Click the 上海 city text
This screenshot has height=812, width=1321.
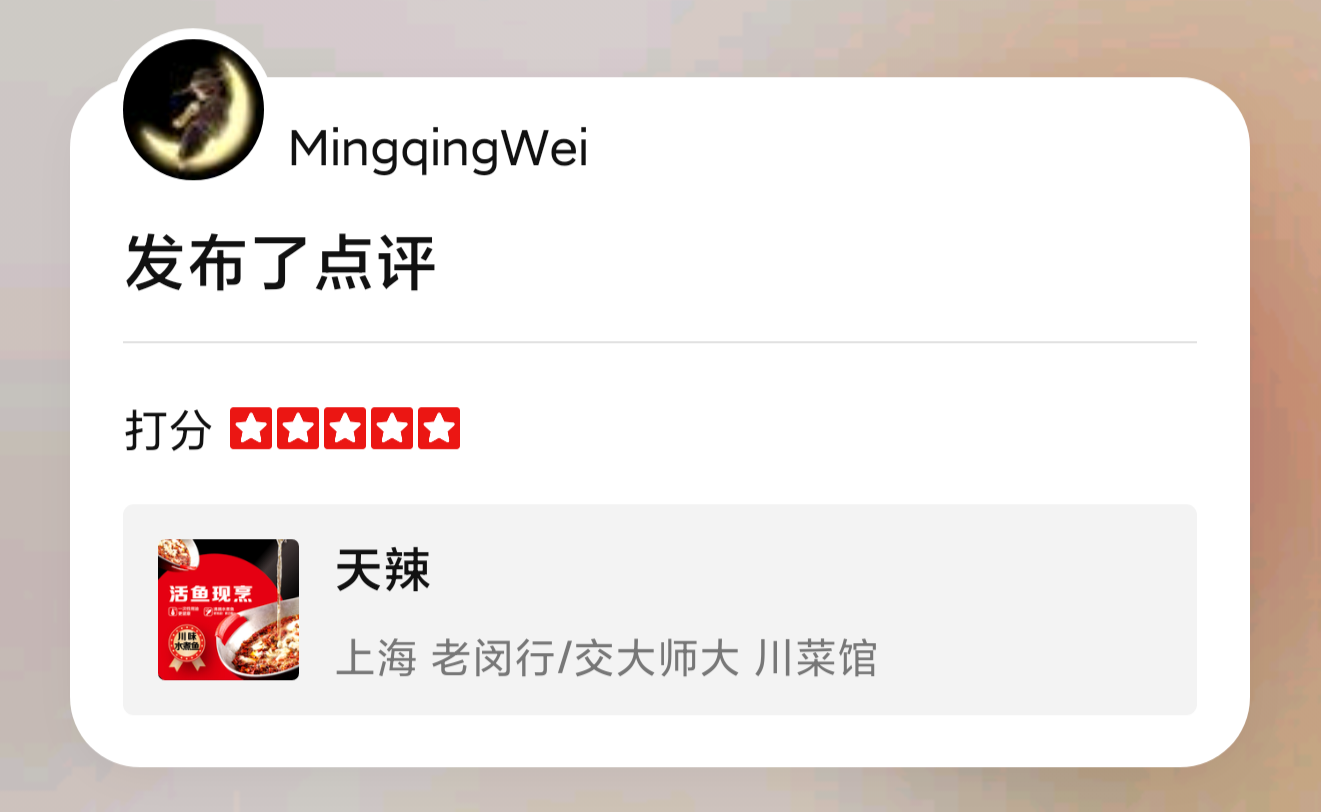375,659
